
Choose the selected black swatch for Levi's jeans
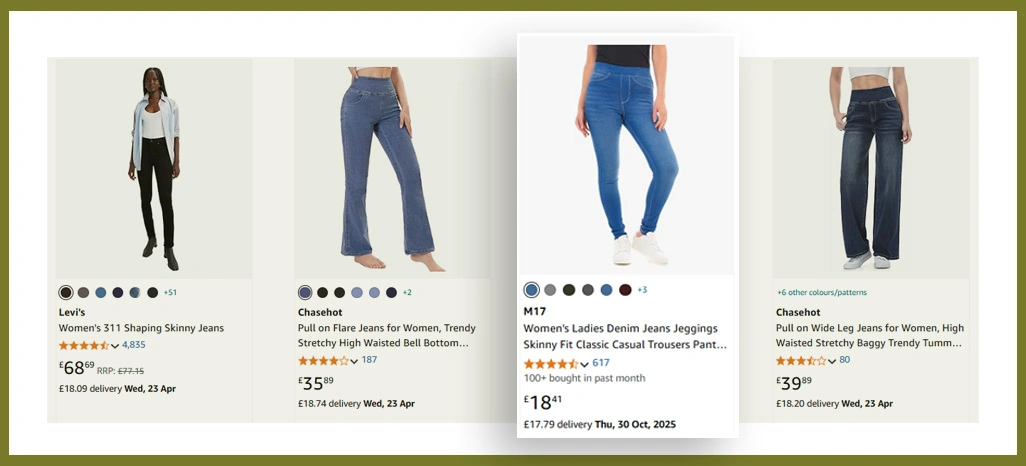point(66,293)
